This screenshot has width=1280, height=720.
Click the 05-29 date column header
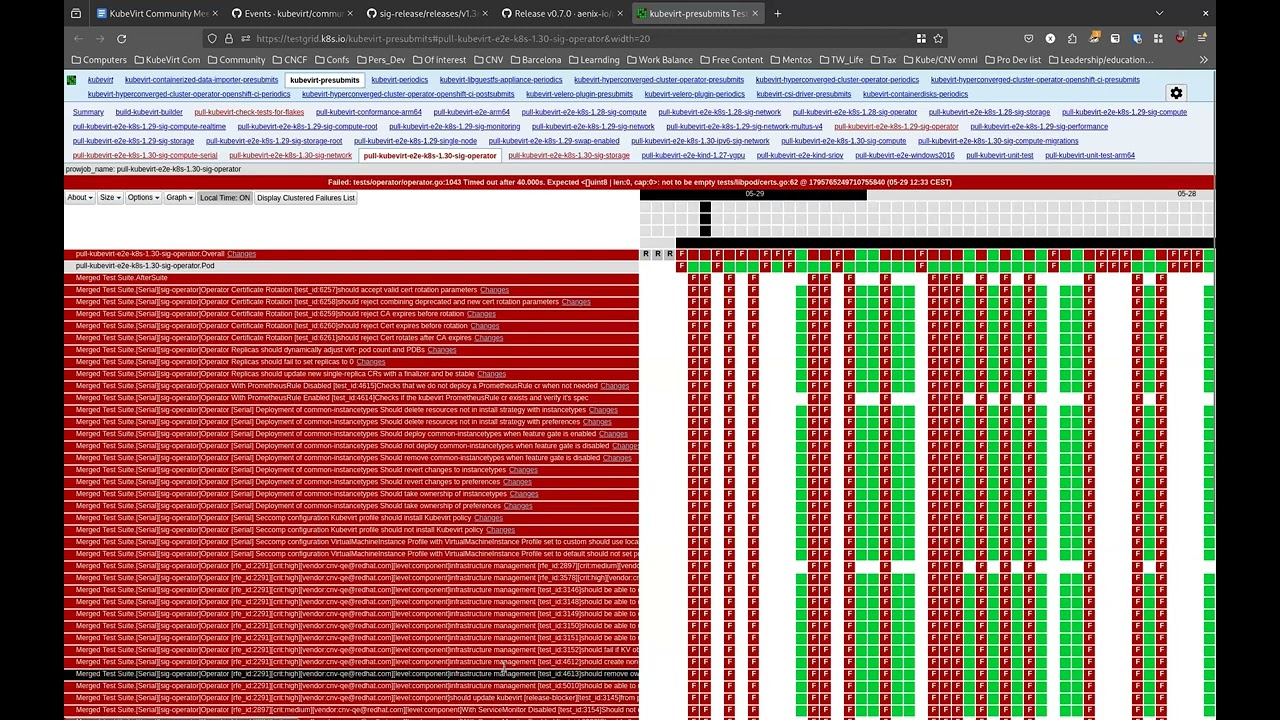(x=755, y=194)
